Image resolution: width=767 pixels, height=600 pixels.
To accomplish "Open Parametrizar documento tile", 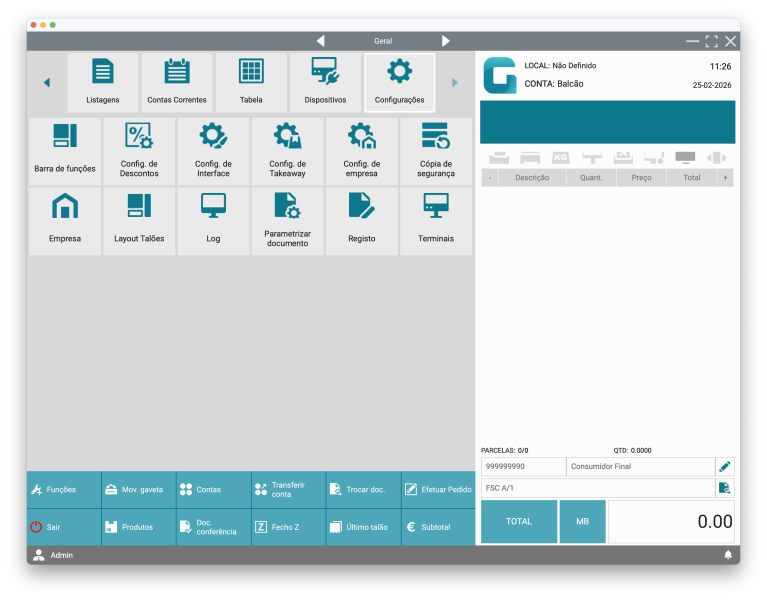I will (287, 221).
